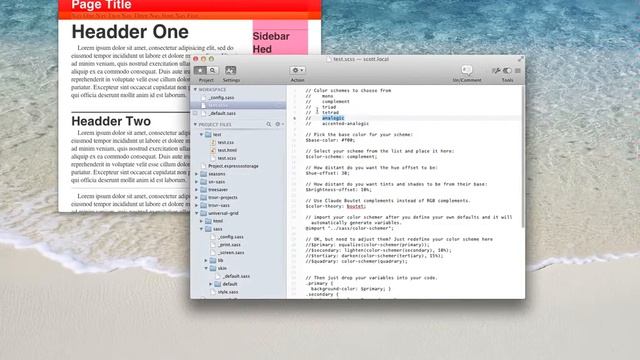Open test.scss in project files
The width and height of the screenshot is (640, 360).
pyautogui.click(x=227, y=158)
